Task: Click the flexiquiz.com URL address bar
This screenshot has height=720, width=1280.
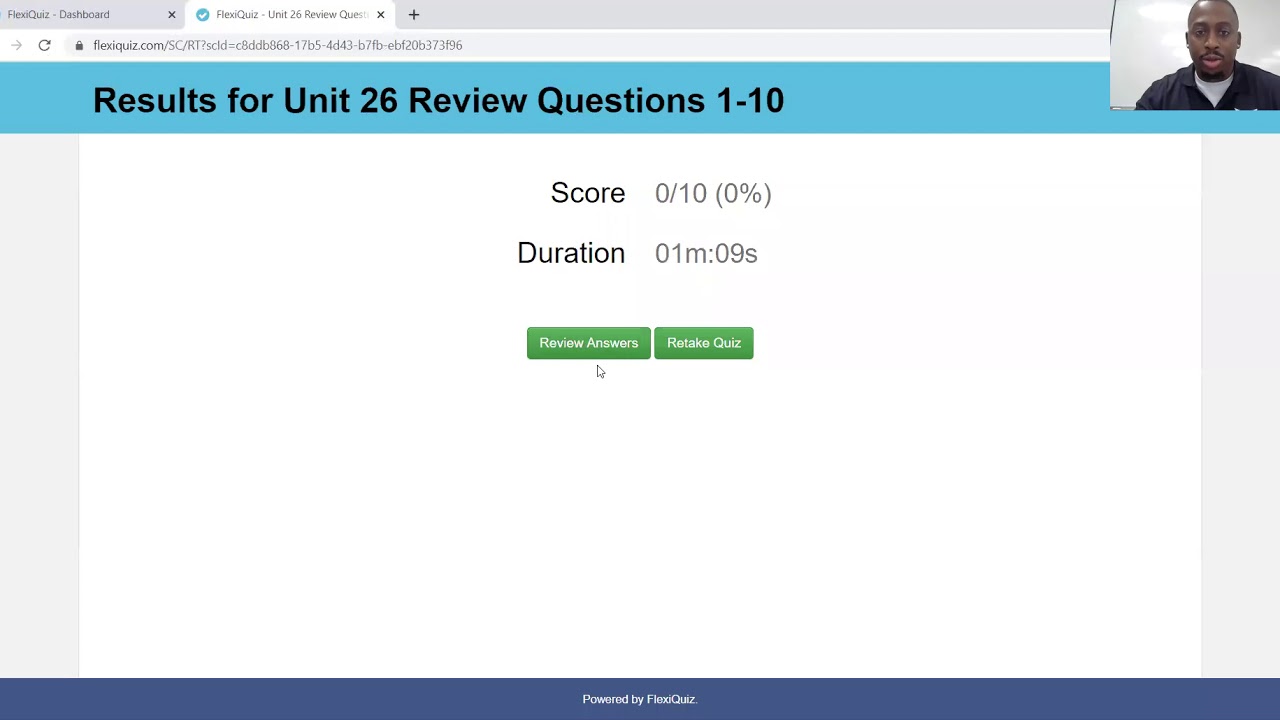Action: (277, 45)
